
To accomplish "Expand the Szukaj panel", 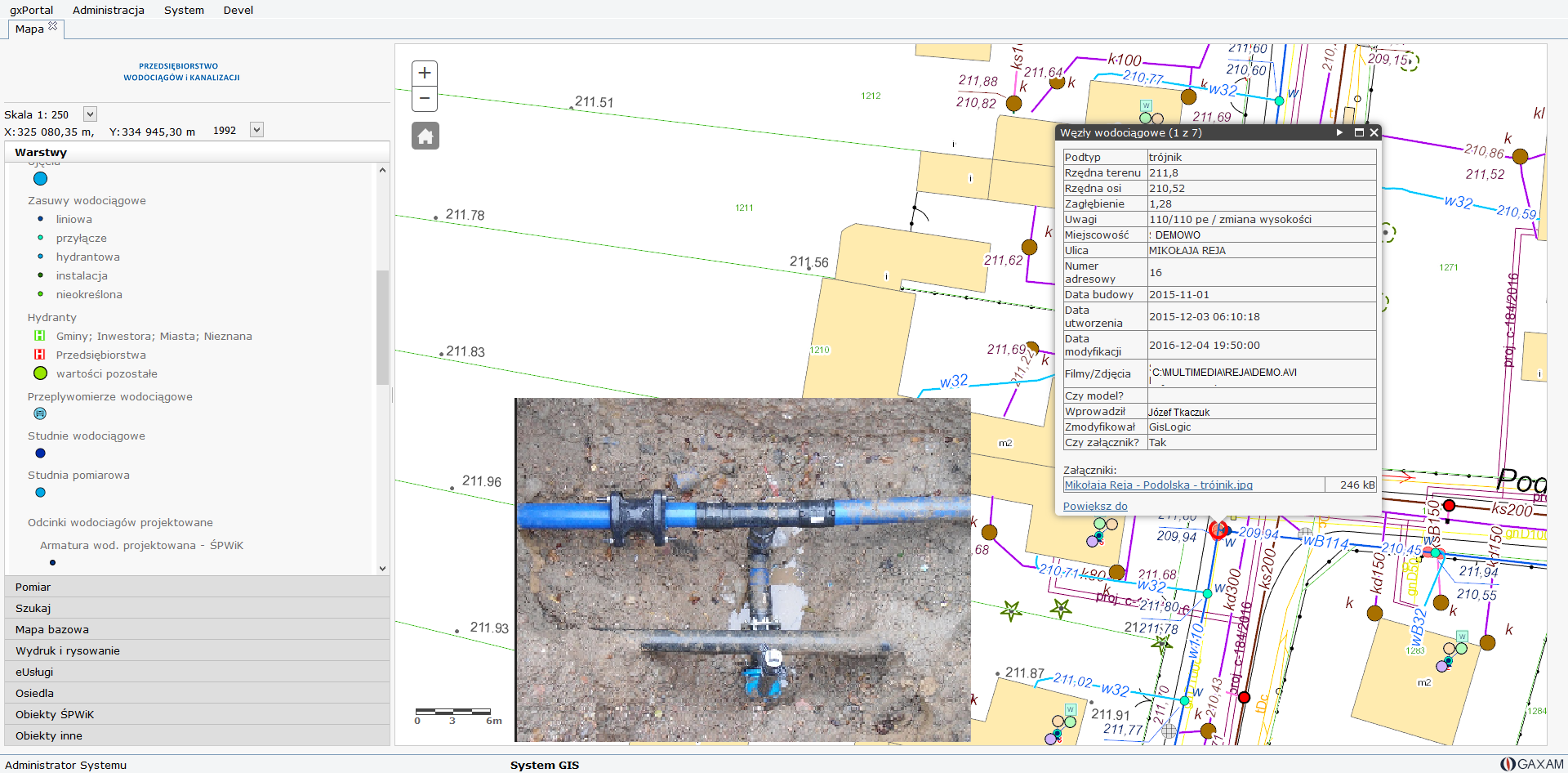I will click(x=197, y=608).
